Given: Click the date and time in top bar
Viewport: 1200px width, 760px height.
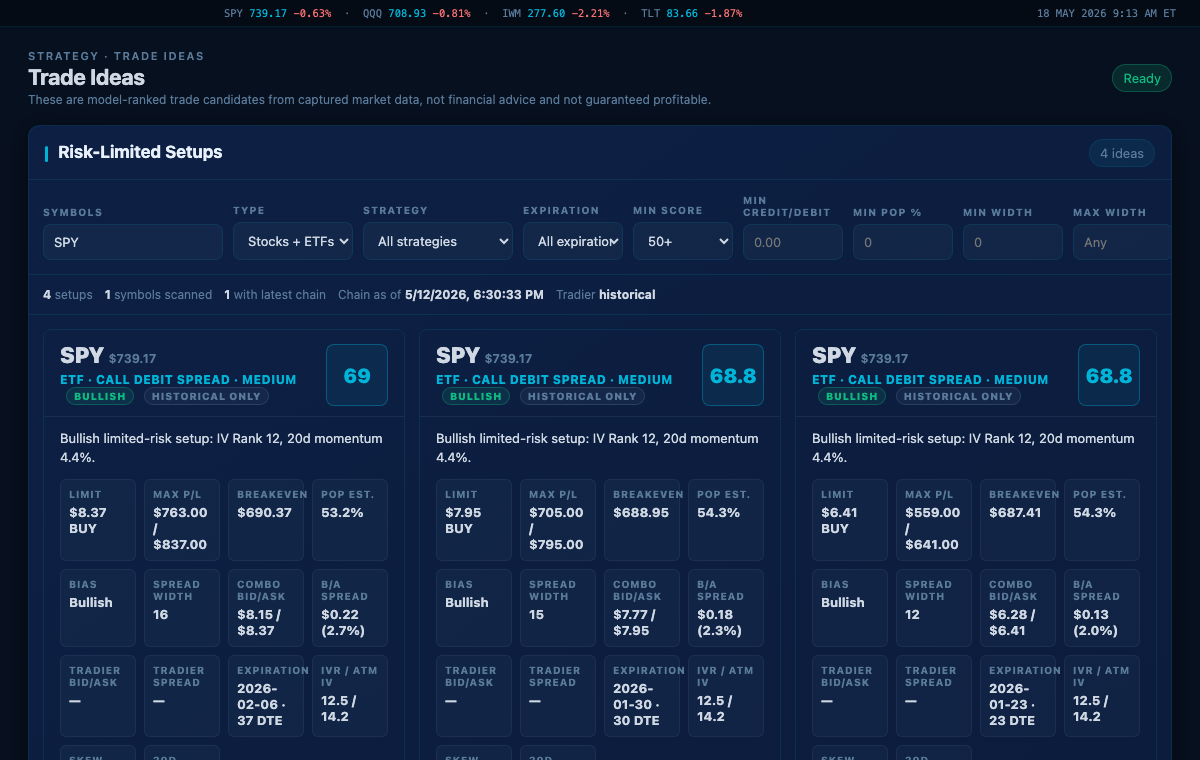Looking at the screenshot, I should [1106, 14].
